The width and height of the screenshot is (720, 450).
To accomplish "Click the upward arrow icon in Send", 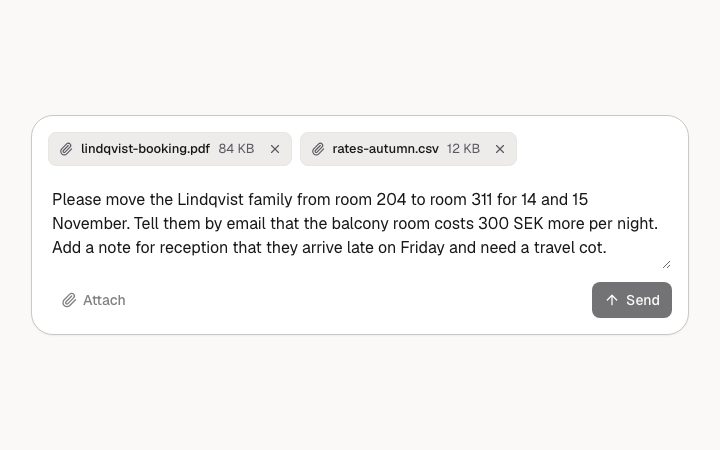I will 612,300.
